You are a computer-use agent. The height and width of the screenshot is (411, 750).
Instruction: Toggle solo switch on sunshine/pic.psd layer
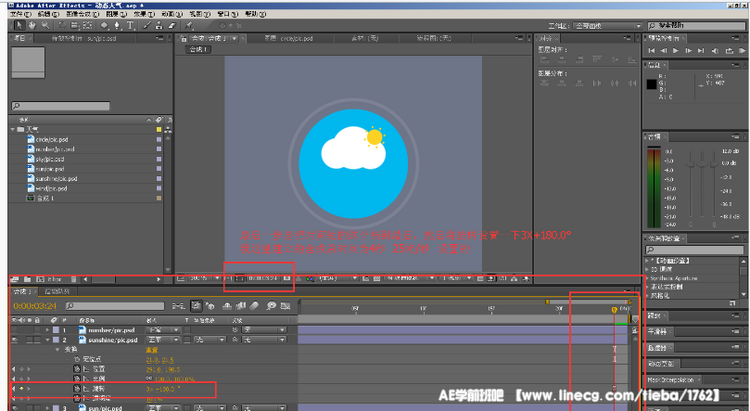pyautogui.click(x=30, y=340)
